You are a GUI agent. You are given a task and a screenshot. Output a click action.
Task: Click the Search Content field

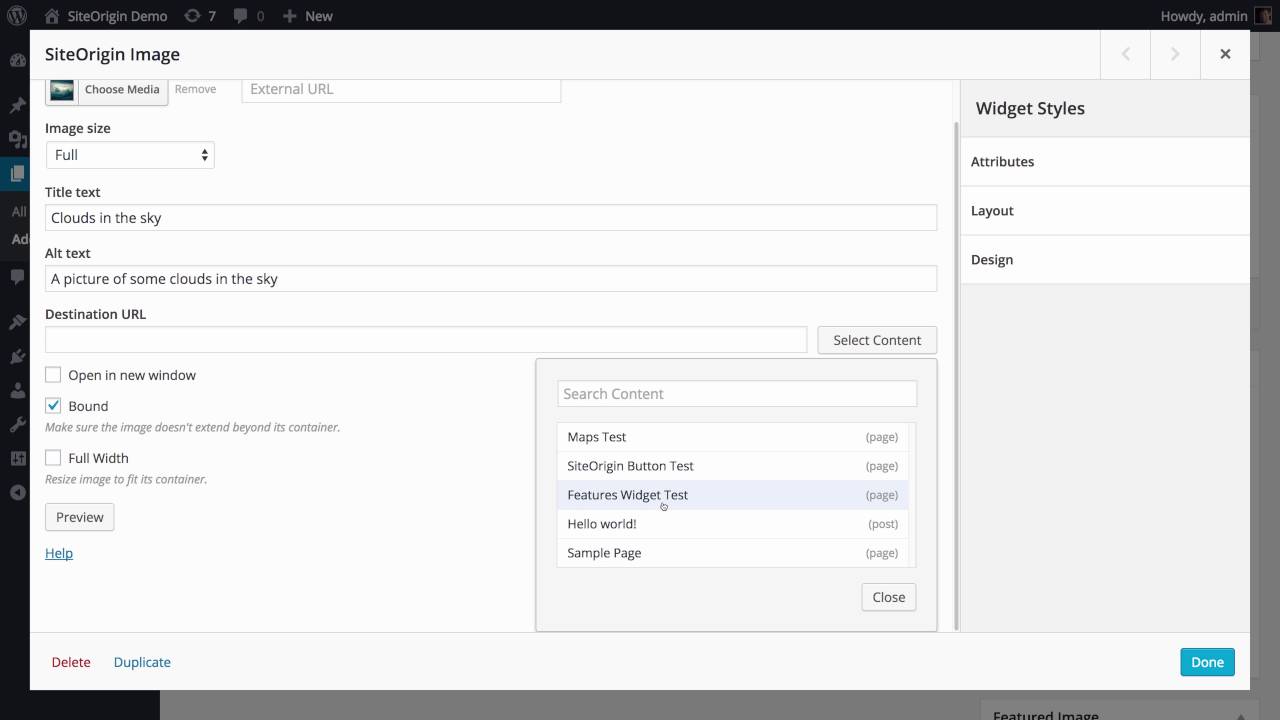737,394
